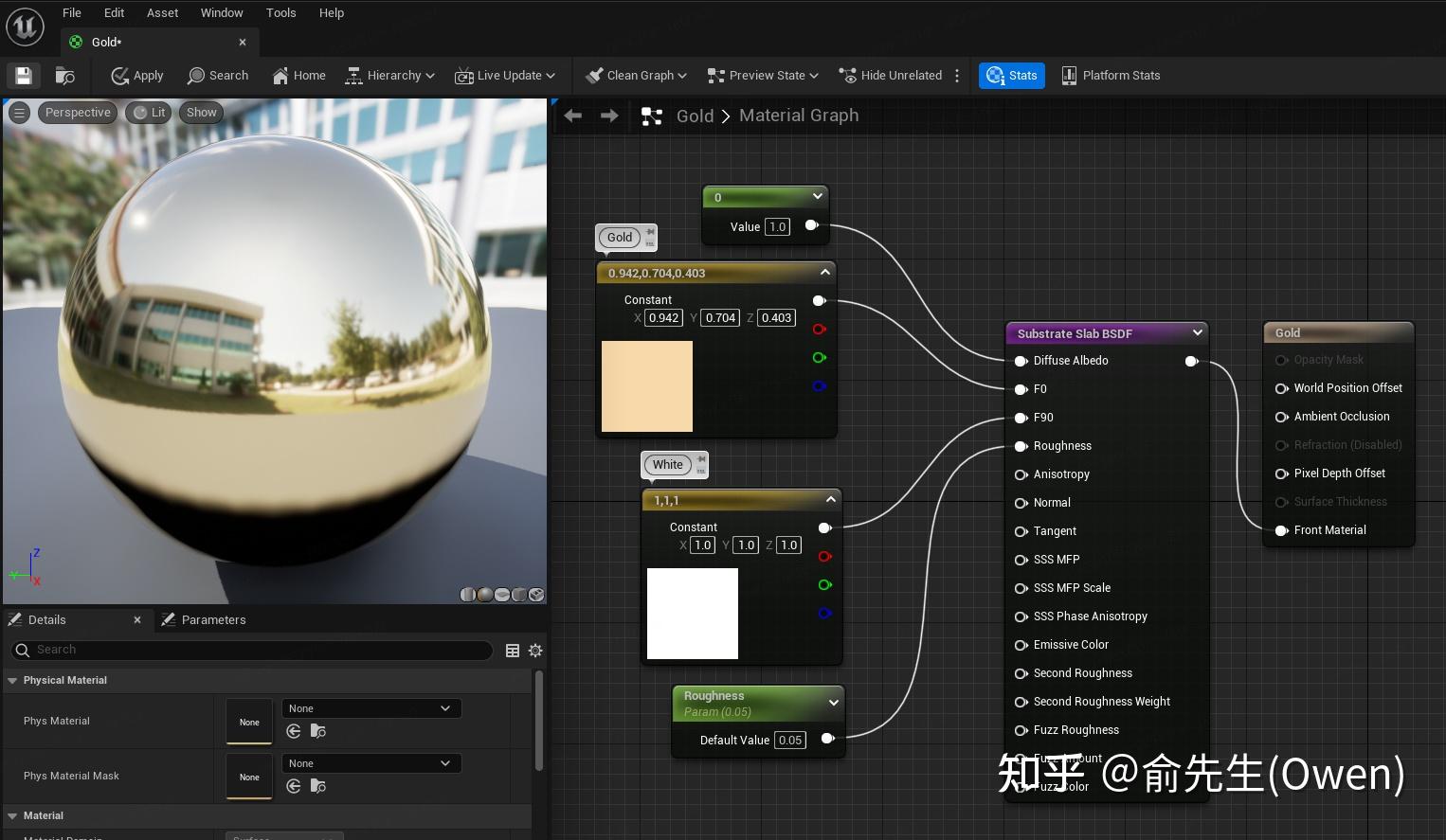
Task: Toggle Platform Stats display
Action: (x=1111, y=76)
